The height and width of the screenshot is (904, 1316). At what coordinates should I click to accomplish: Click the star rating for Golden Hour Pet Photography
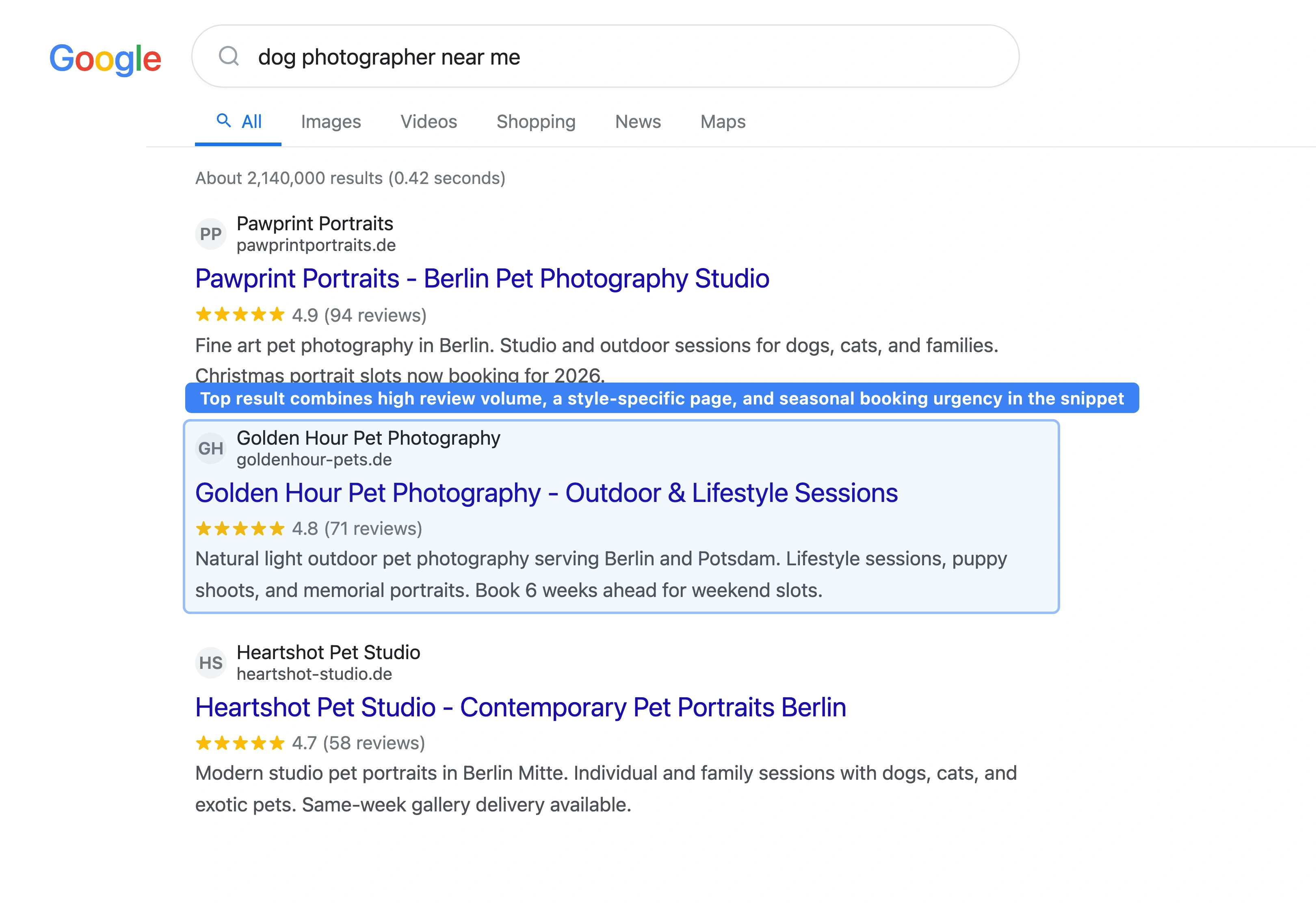[x=239, y=529]
